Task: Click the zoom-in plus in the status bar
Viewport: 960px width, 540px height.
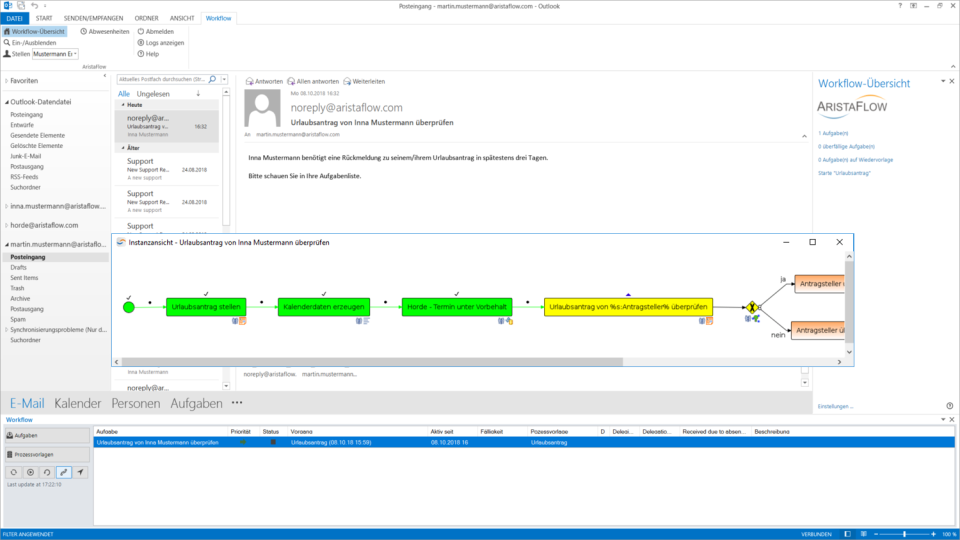Action: coord(933,534)
